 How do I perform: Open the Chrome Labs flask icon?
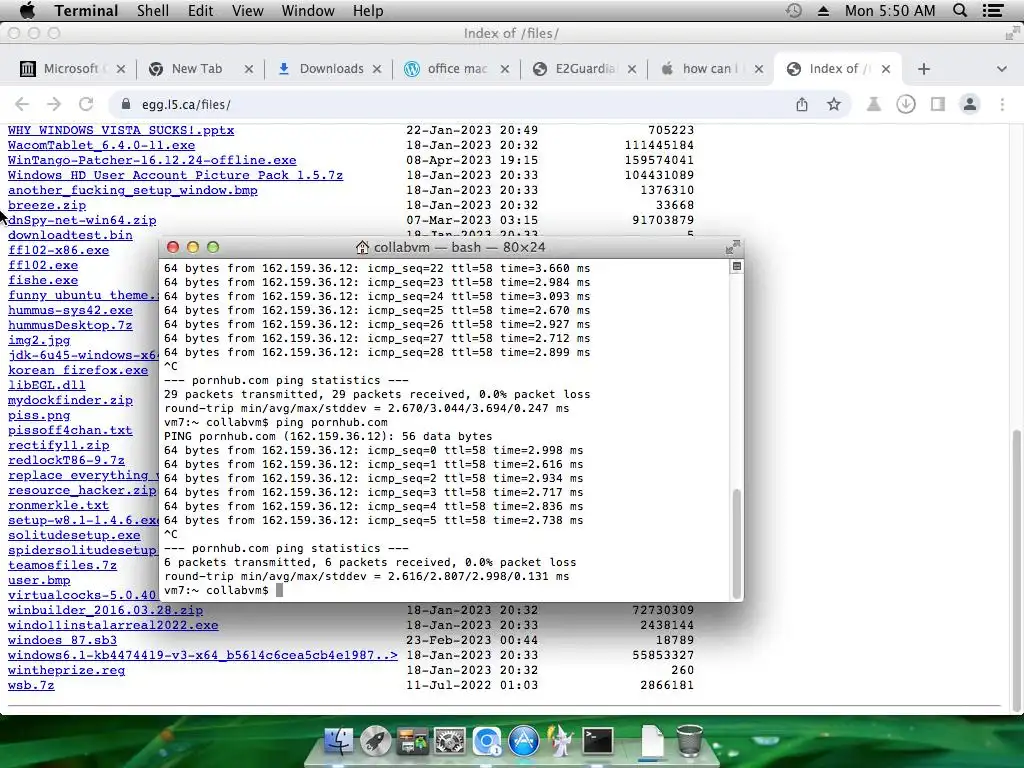pos(873,104)
